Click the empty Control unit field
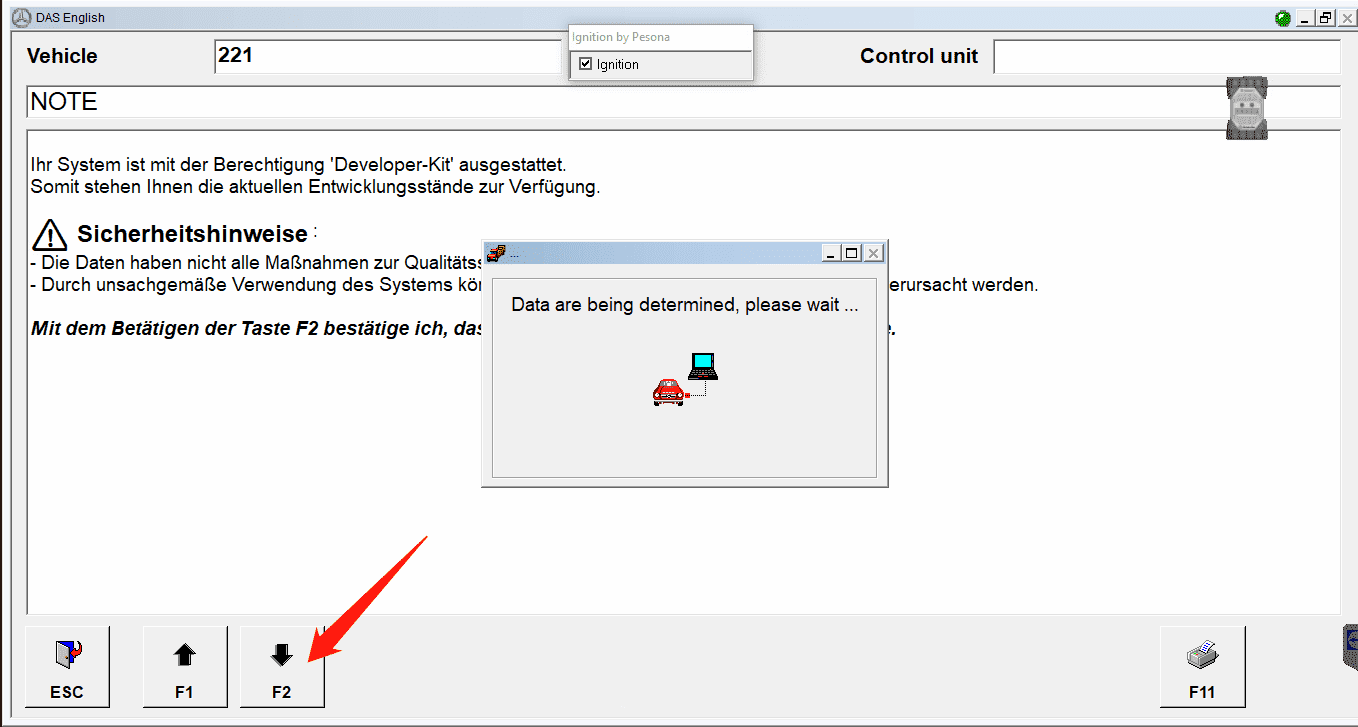 (x=1167, y=56)
